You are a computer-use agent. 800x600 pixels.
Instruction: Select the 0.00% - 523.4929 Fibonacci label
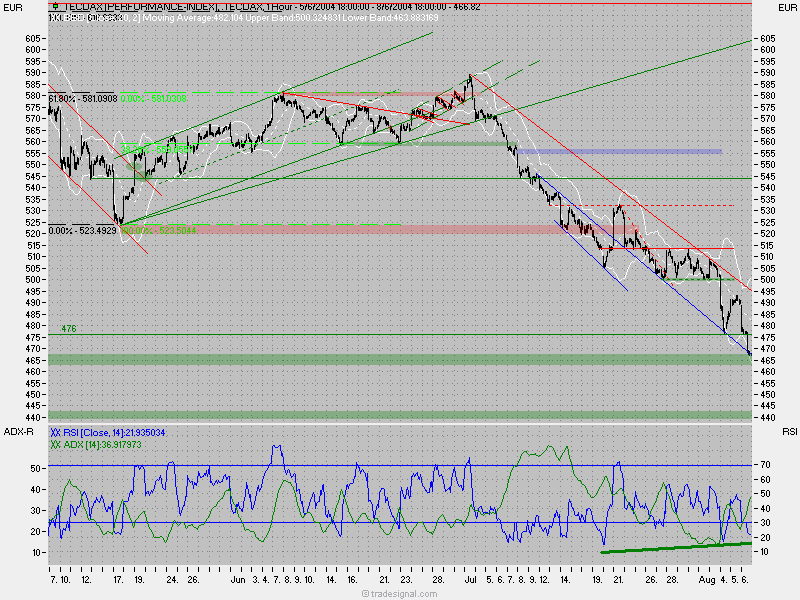click(81, 228)
